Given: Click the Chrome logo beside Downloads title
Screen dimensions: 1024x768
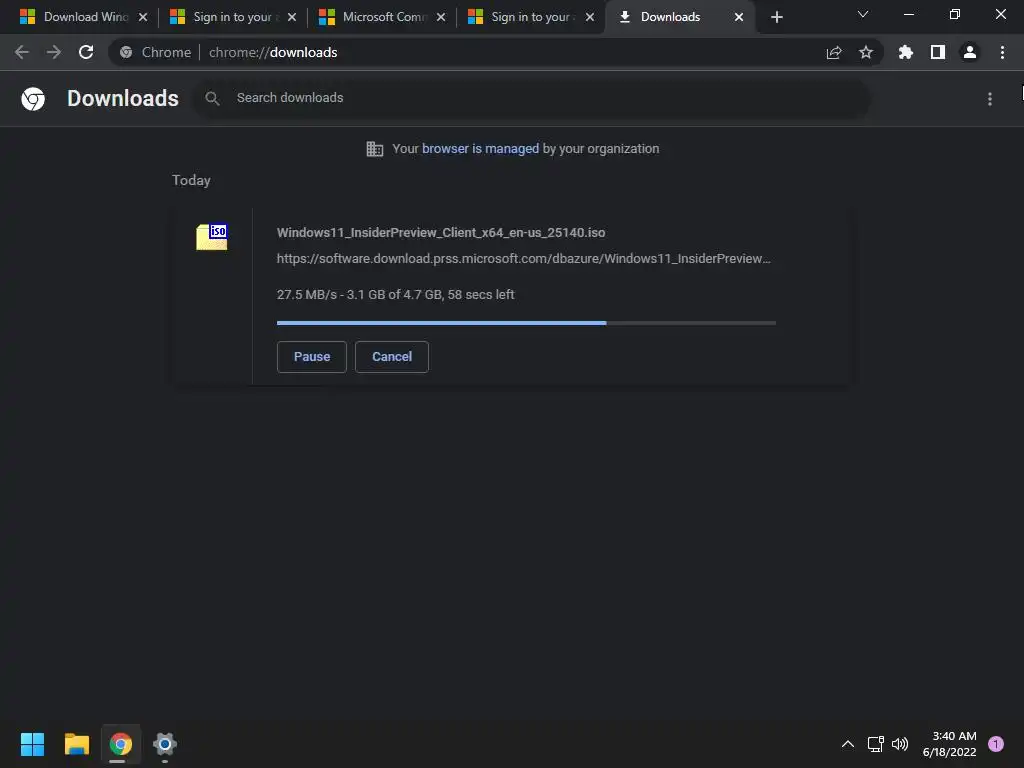Looking at the screenshot, I should coord(33,99).
